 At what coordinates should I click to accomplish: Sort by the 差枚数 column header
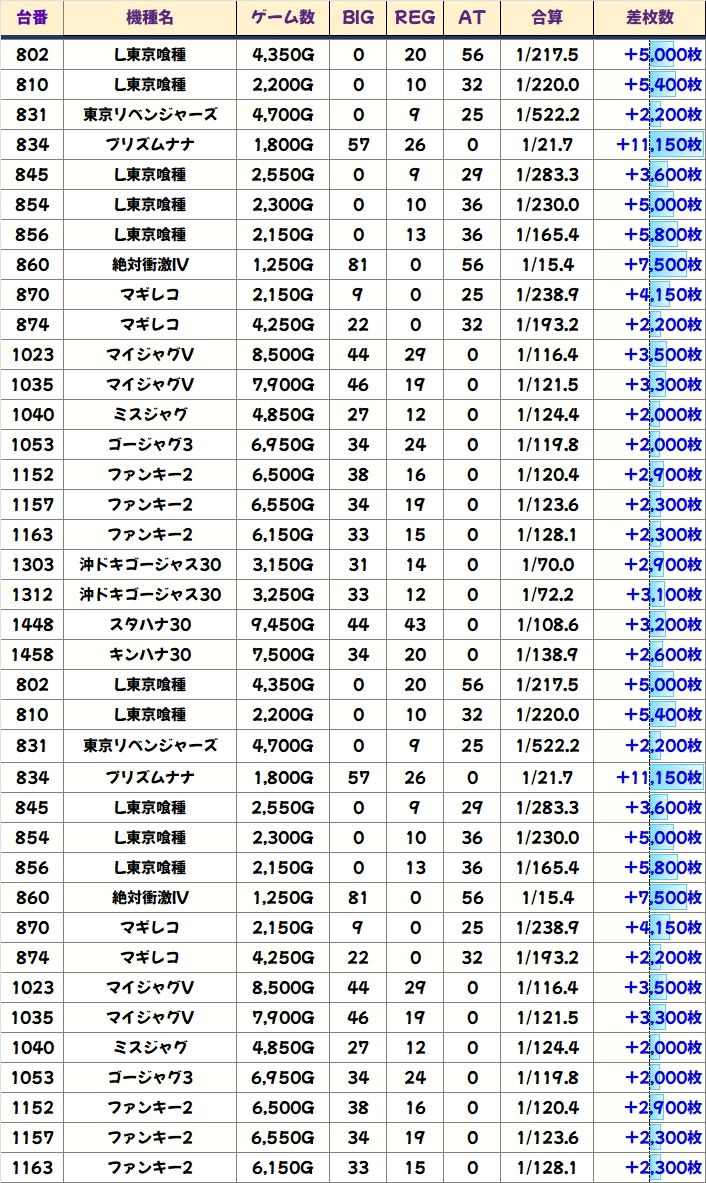pos(649,18)
